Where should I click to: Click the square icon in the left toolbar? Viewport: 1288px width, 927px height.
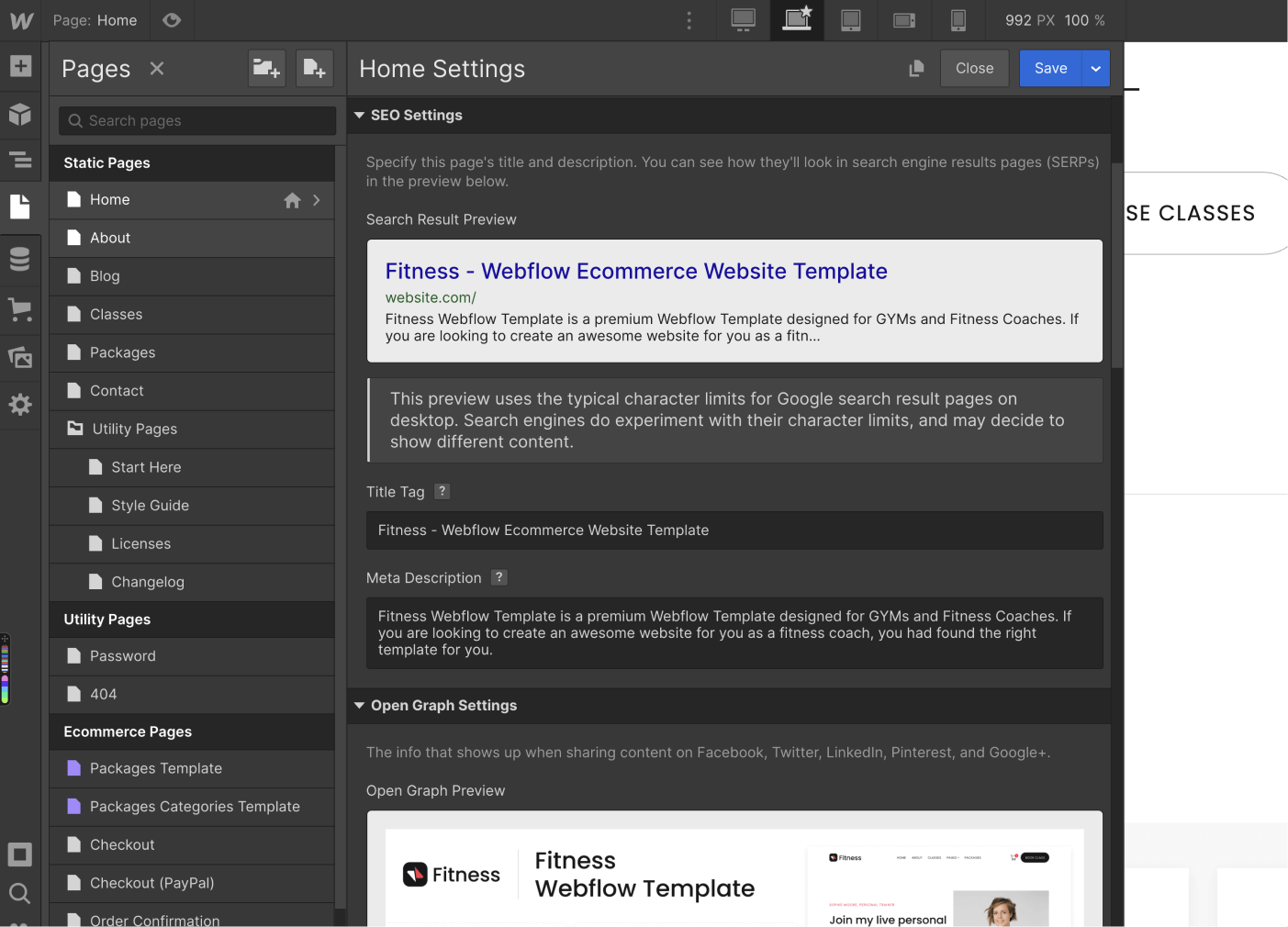pos(20,854)
